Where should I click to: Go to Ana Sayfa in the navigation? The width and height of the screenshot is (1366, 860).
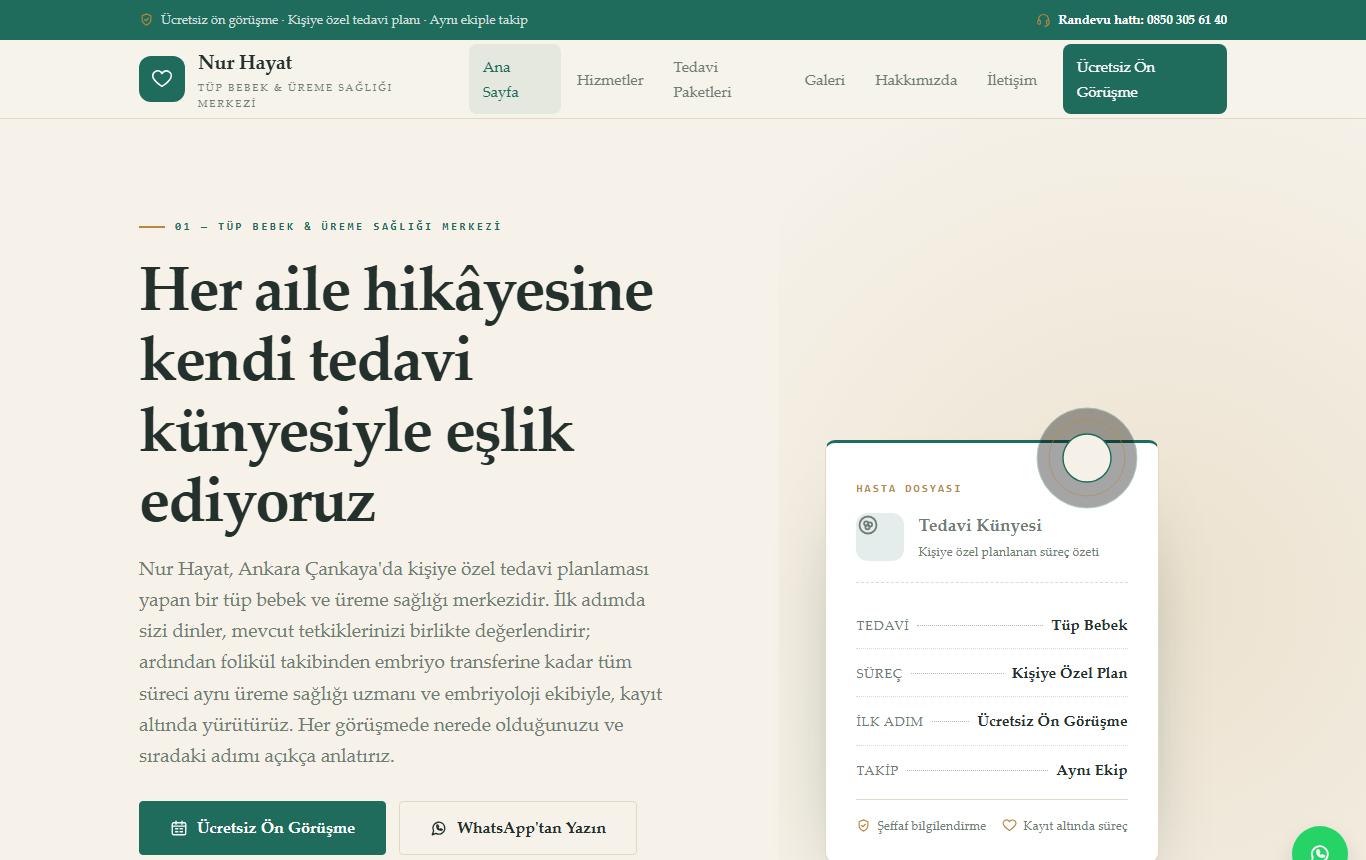[515, 79]
